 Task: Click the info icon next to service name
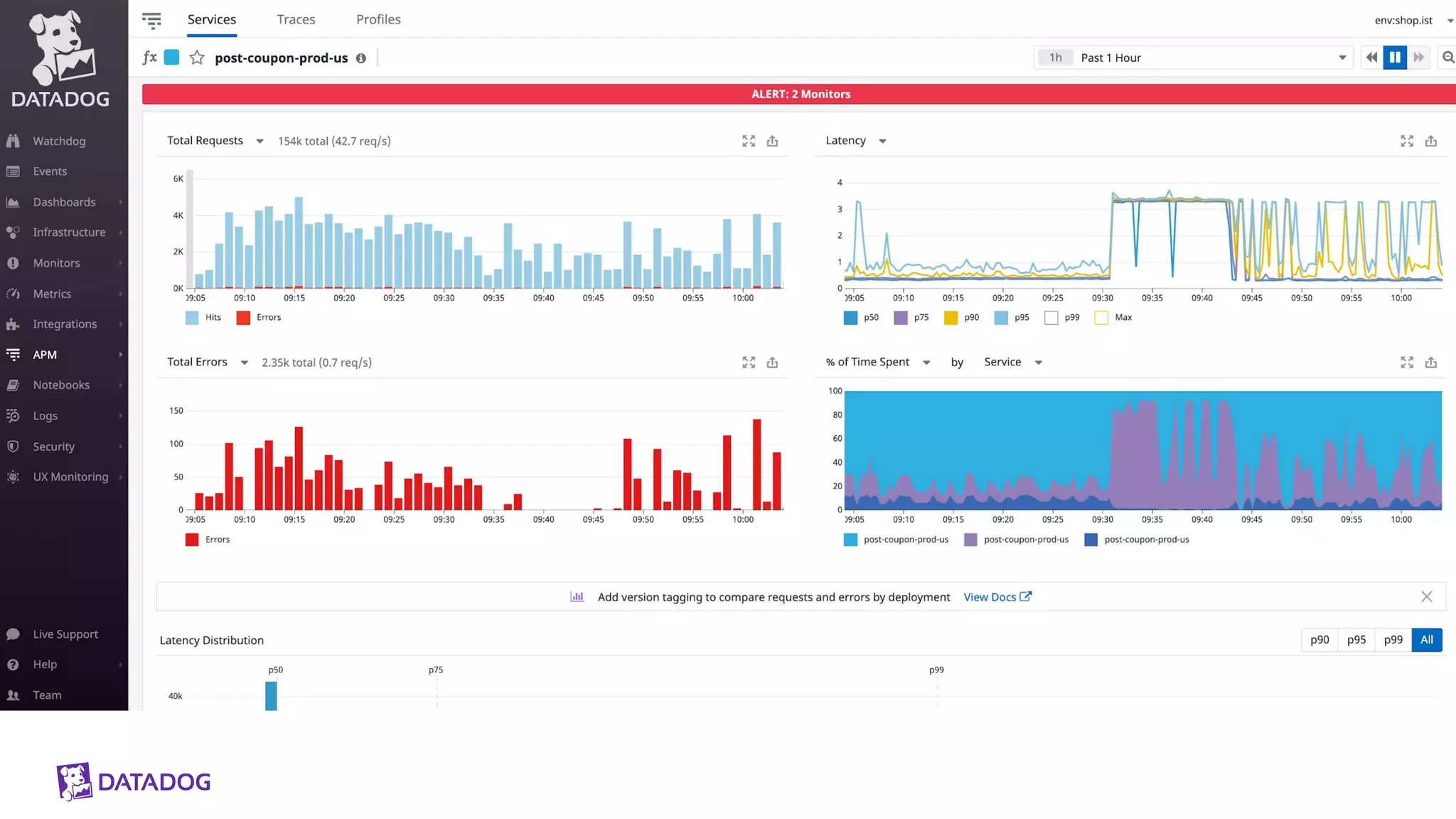click(x=361, y=58)
